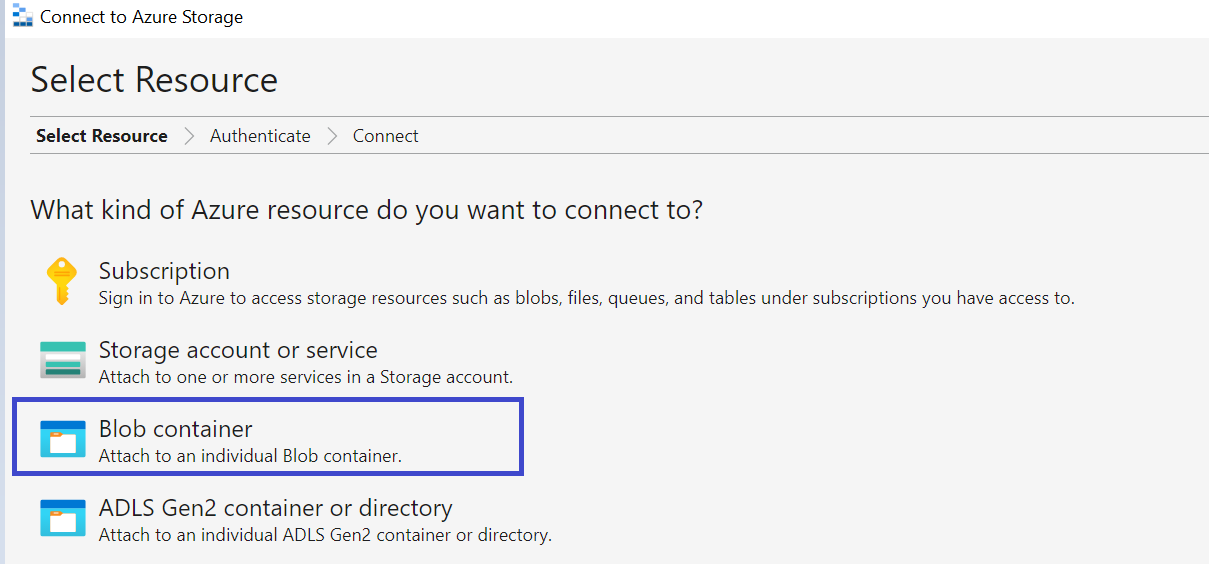1209x564 pixels.
Task: Click the Blob container icon
Action: coord(63,438)
